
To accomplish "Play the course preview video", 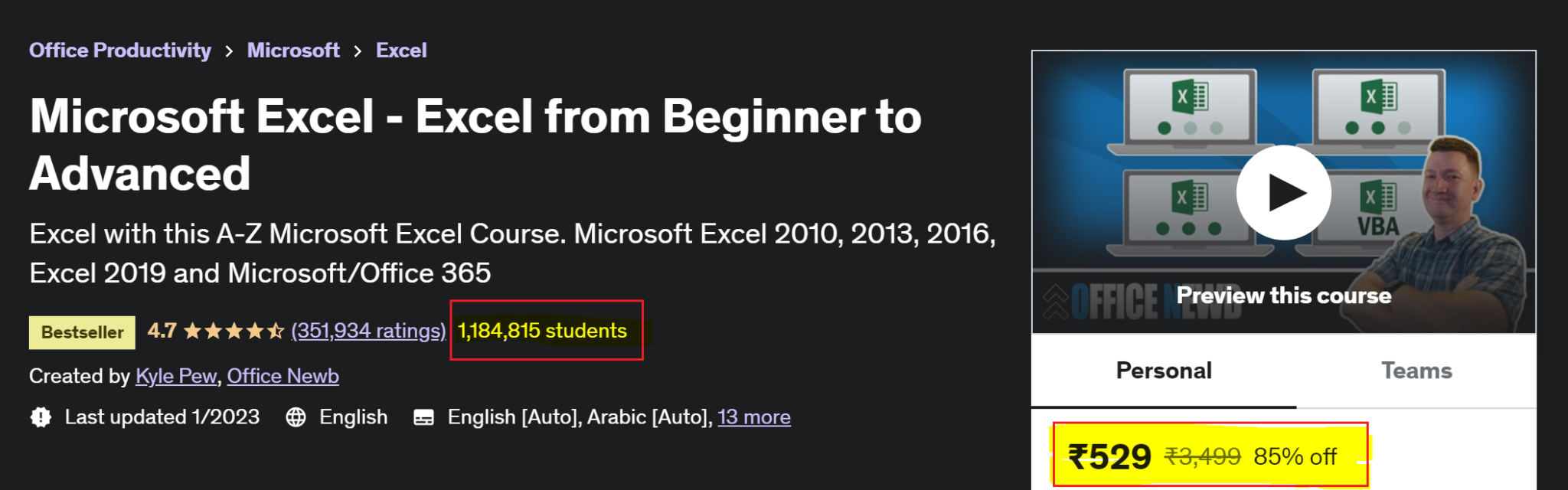I will [1283, 193].
